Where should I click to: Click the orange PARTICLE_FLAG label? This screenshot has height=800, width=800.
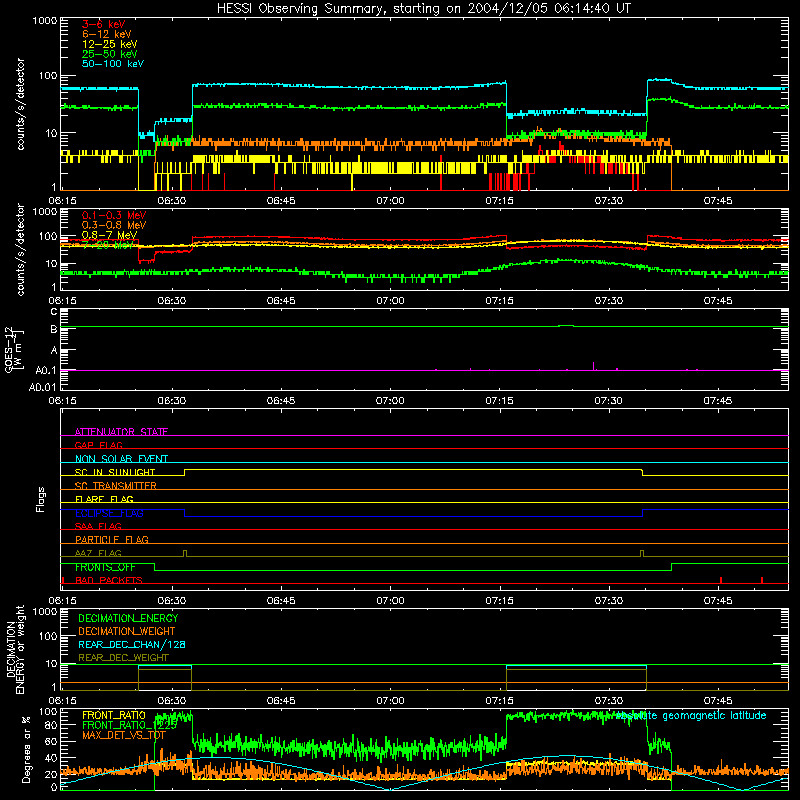point(112,539)
